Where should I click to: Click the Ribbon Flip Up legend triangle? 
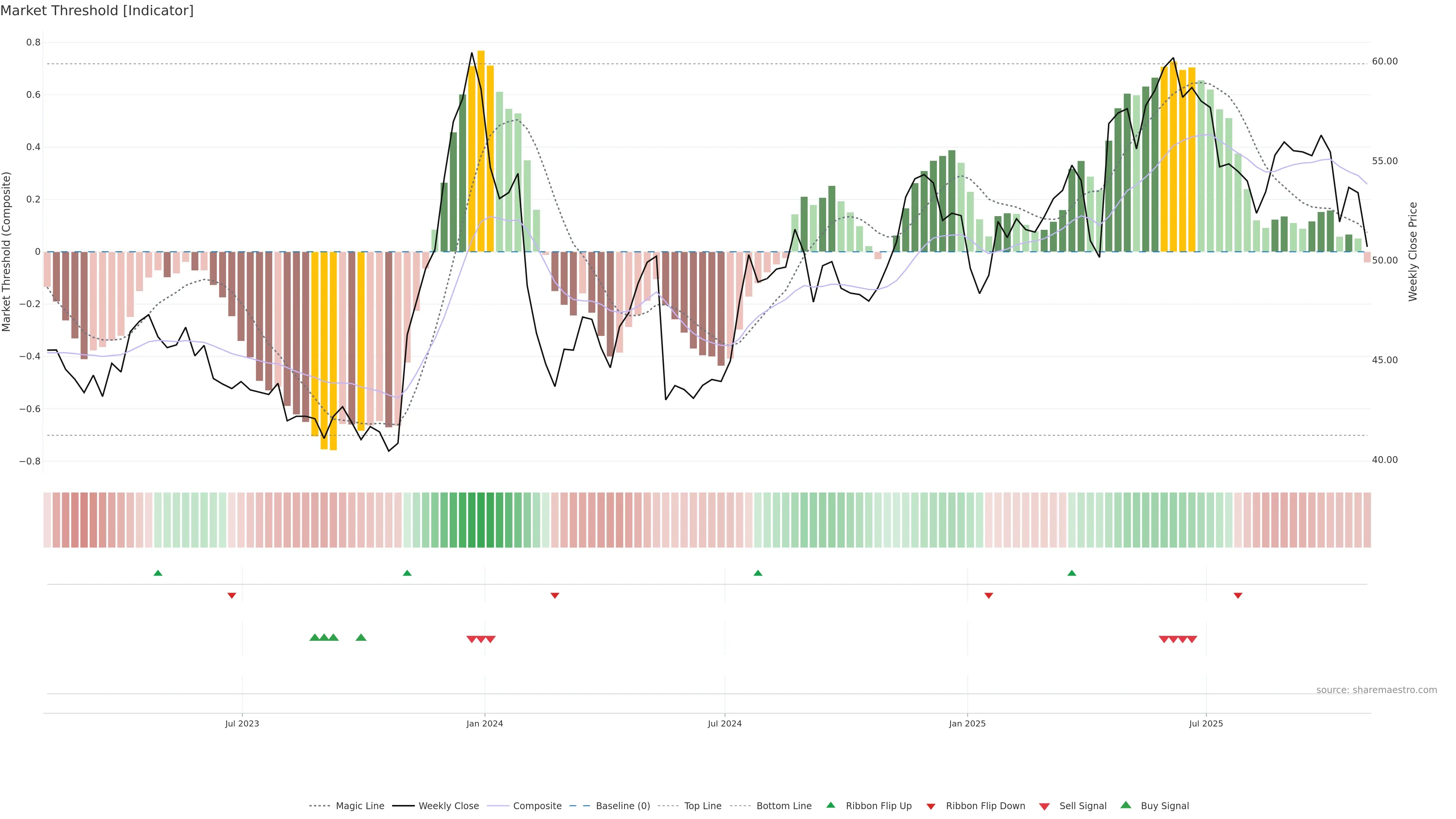pos(830,805)
